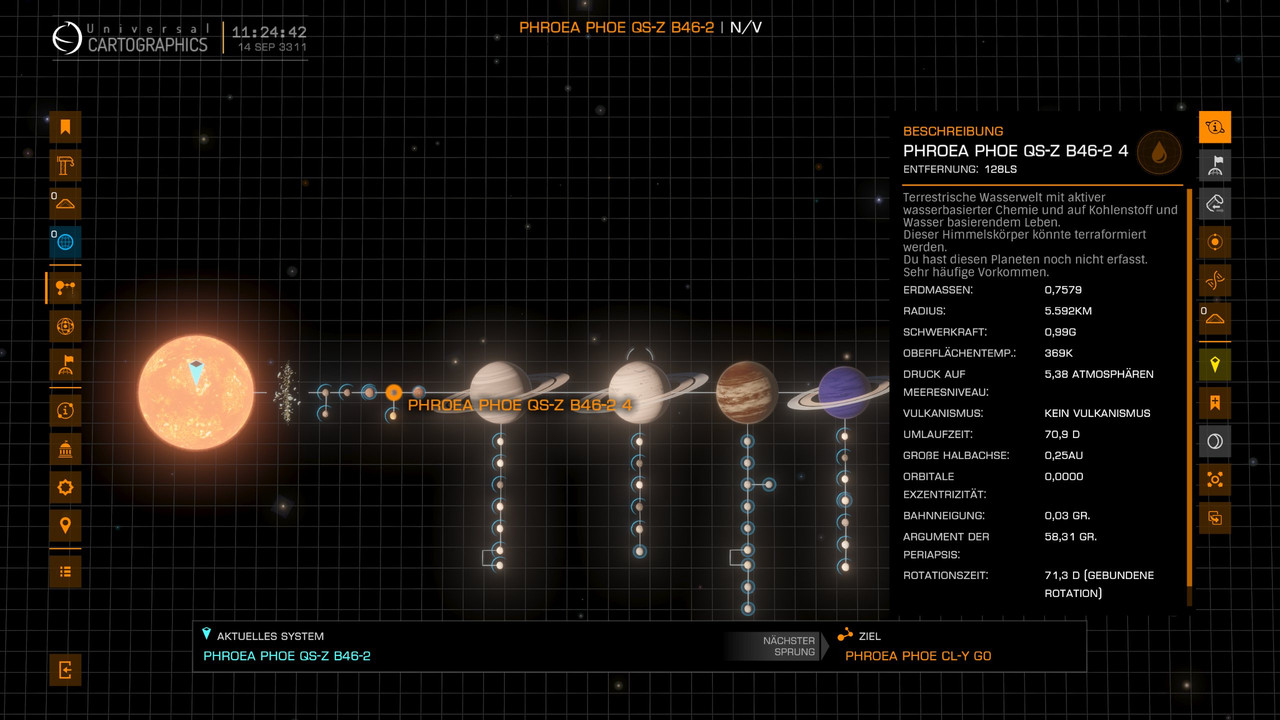Click the ENTFERNUNG: 128LS distance text
Image resolution: width=1280 pixels, height=720 pixels.
(960, 169)
